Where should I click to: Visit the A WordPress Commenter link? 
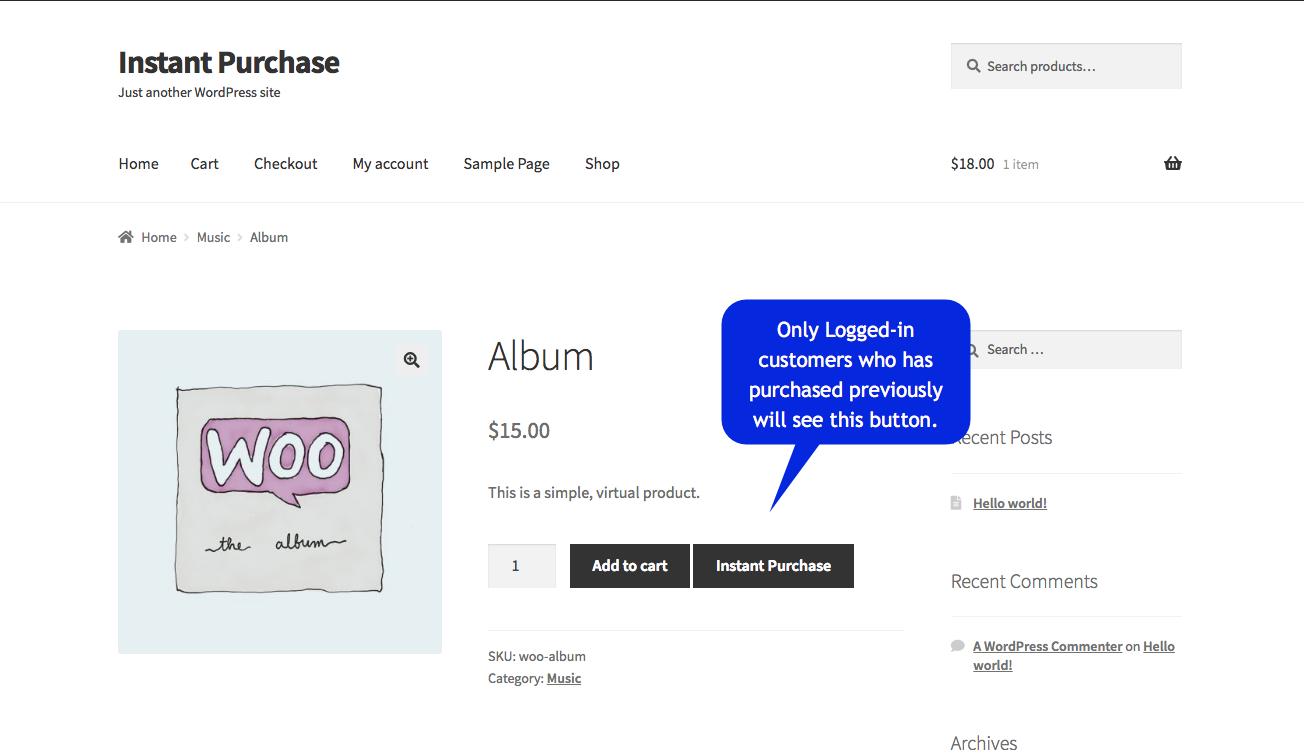click(1048, 646)
